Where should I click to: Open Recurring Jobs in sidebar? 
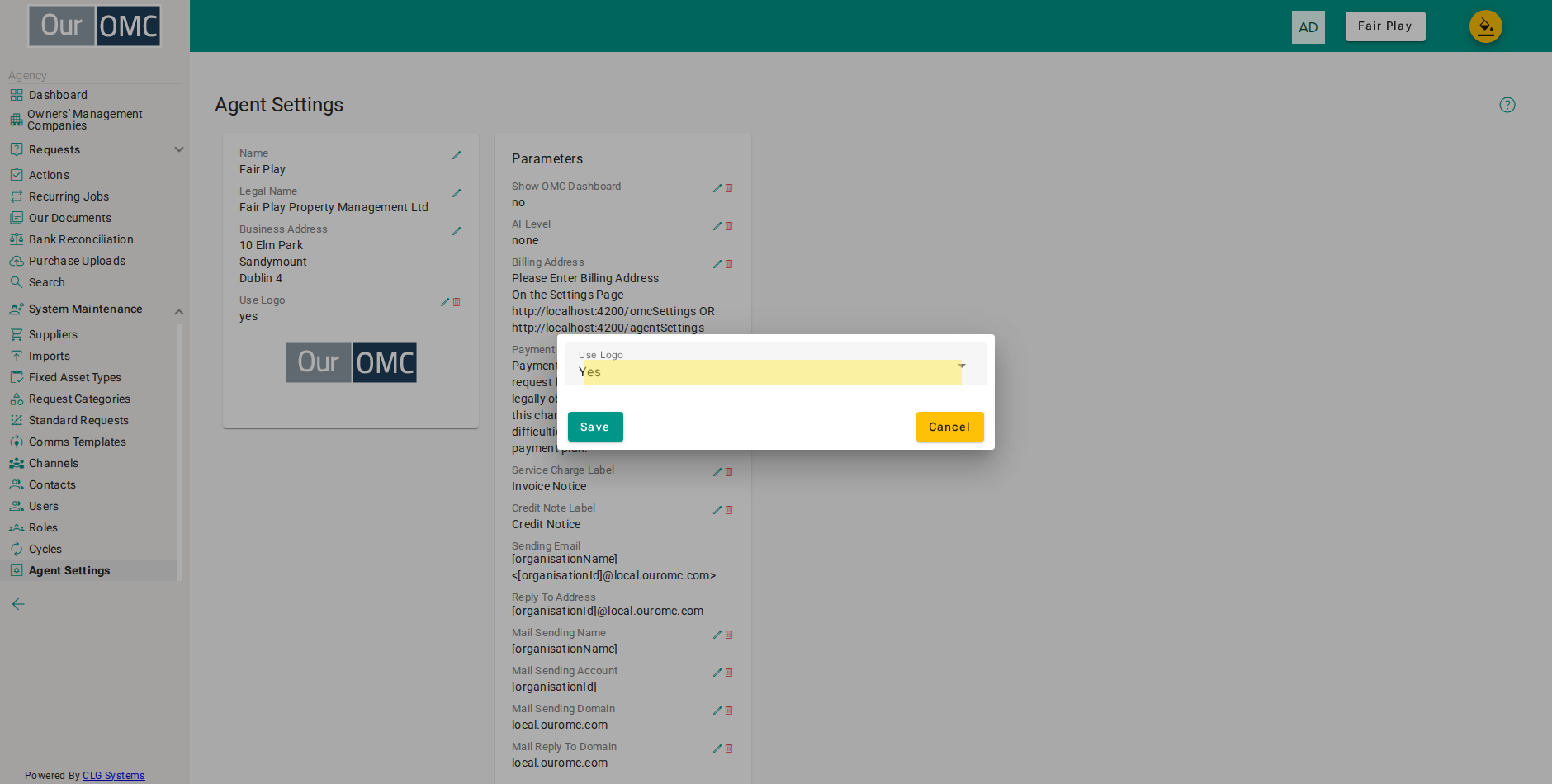point(69,196)
